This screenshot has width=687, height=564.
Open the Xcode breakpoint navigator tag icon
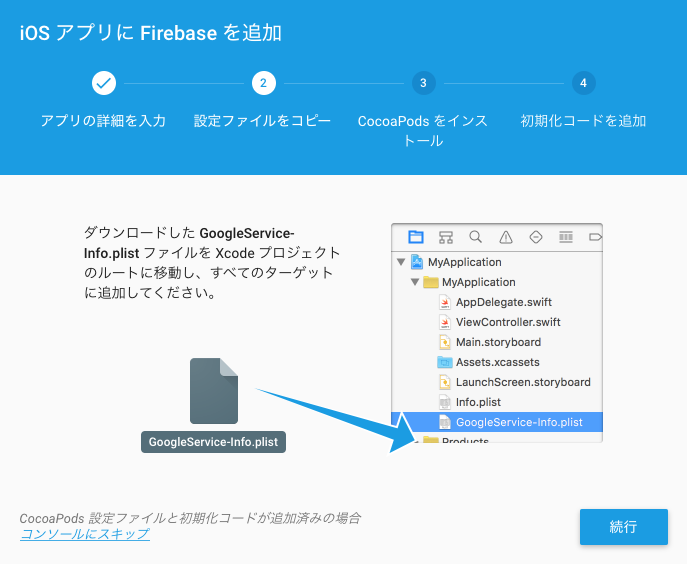595,237
